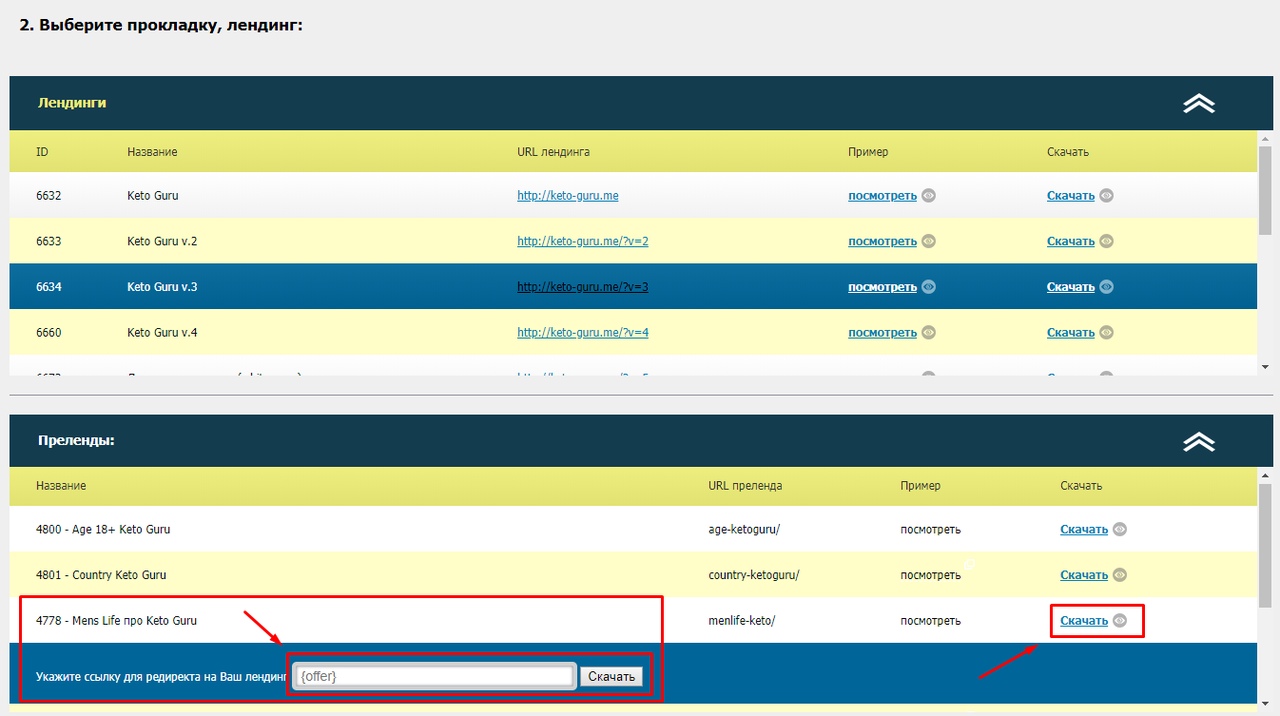Click the "Лендинги" section title
Image resolution: width=1280 pixels, height=716 pixels.
(x=72, y=103)
